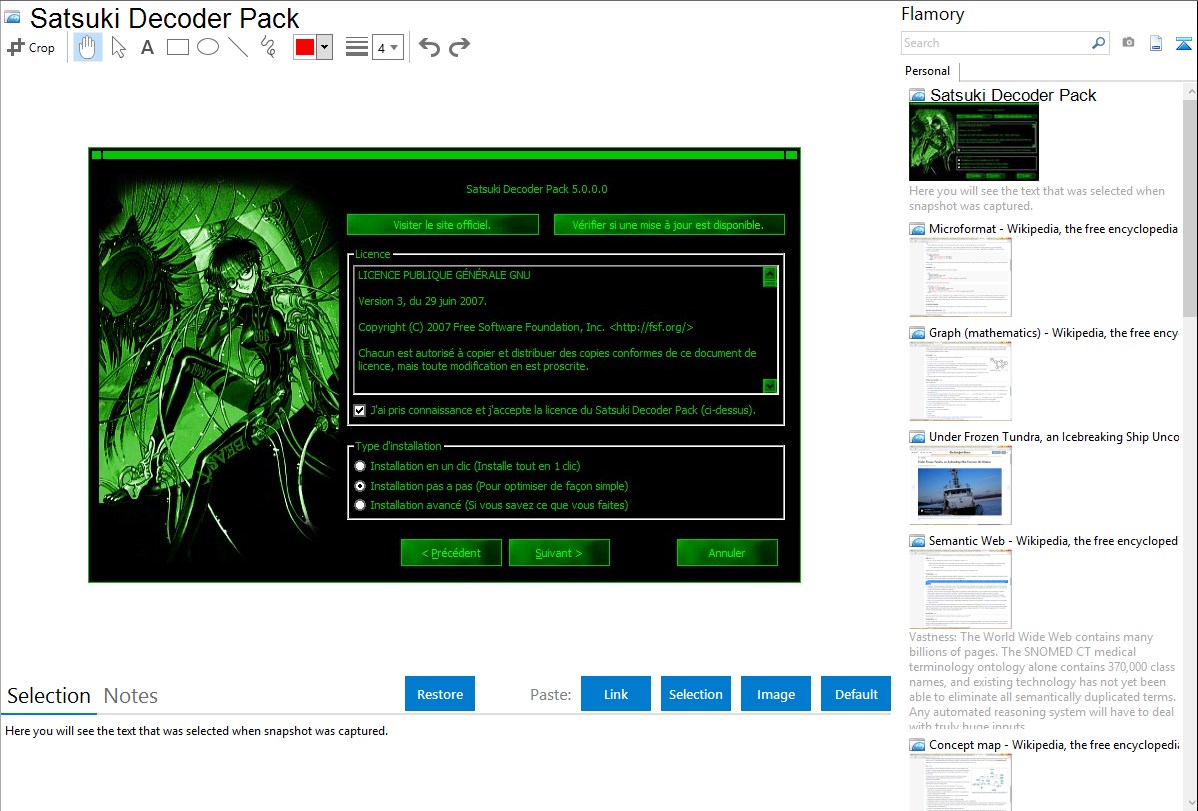Select Installation avancé option
Screen dimensions: 1198x811
(x=360, y=505)
